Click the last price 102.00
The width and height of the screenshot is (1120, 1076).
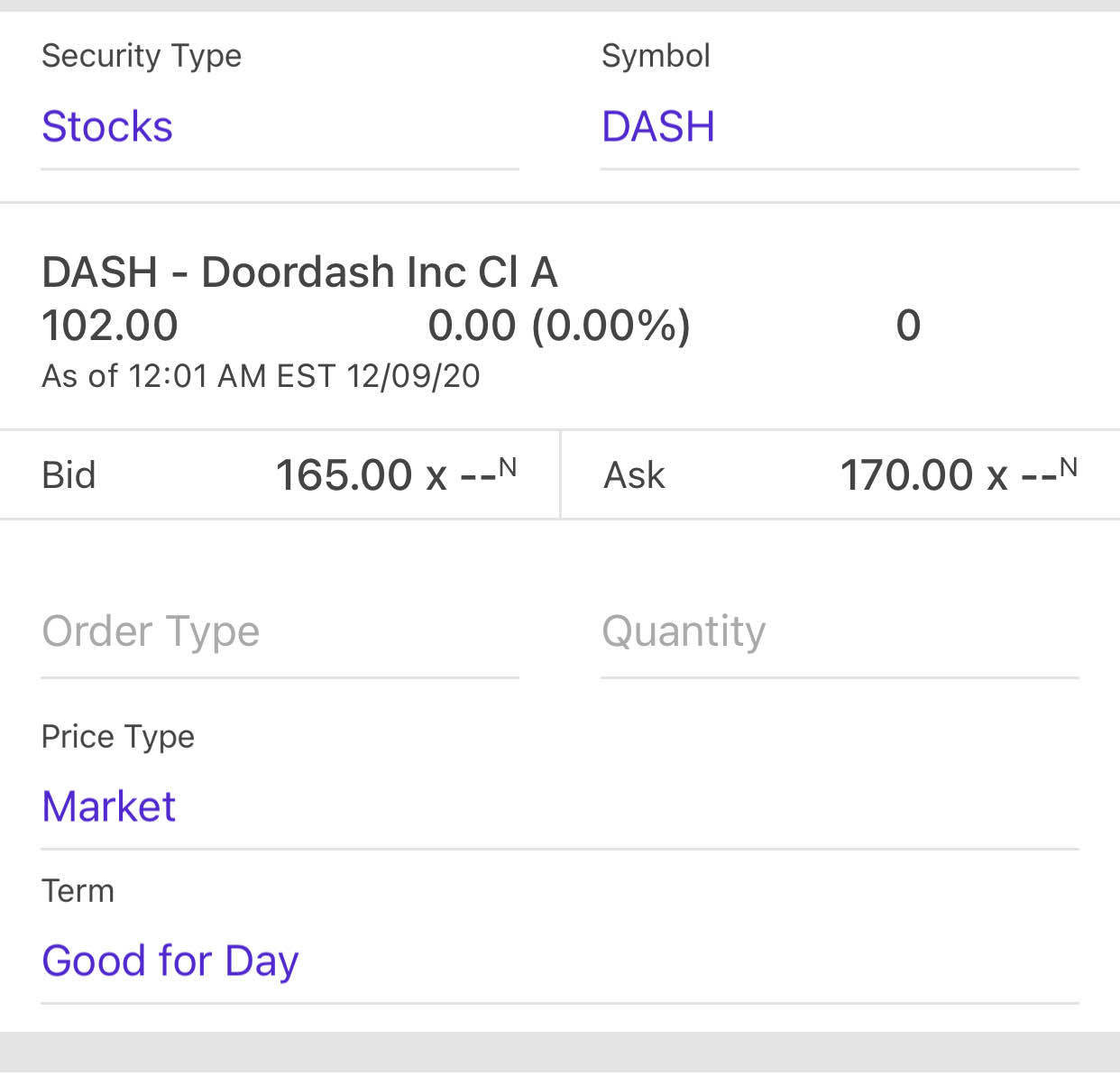point(110,326)
